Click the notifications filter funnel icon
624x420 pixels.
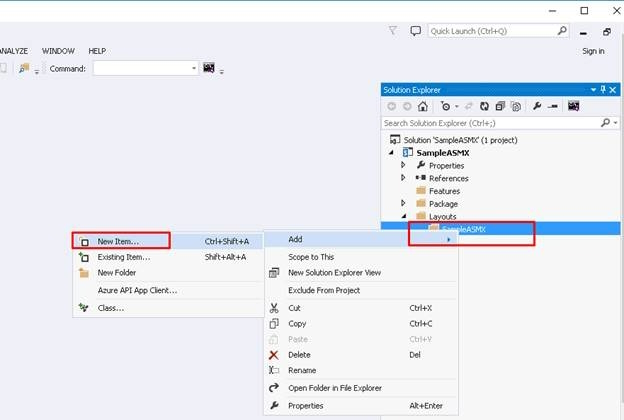click(393, 30)
